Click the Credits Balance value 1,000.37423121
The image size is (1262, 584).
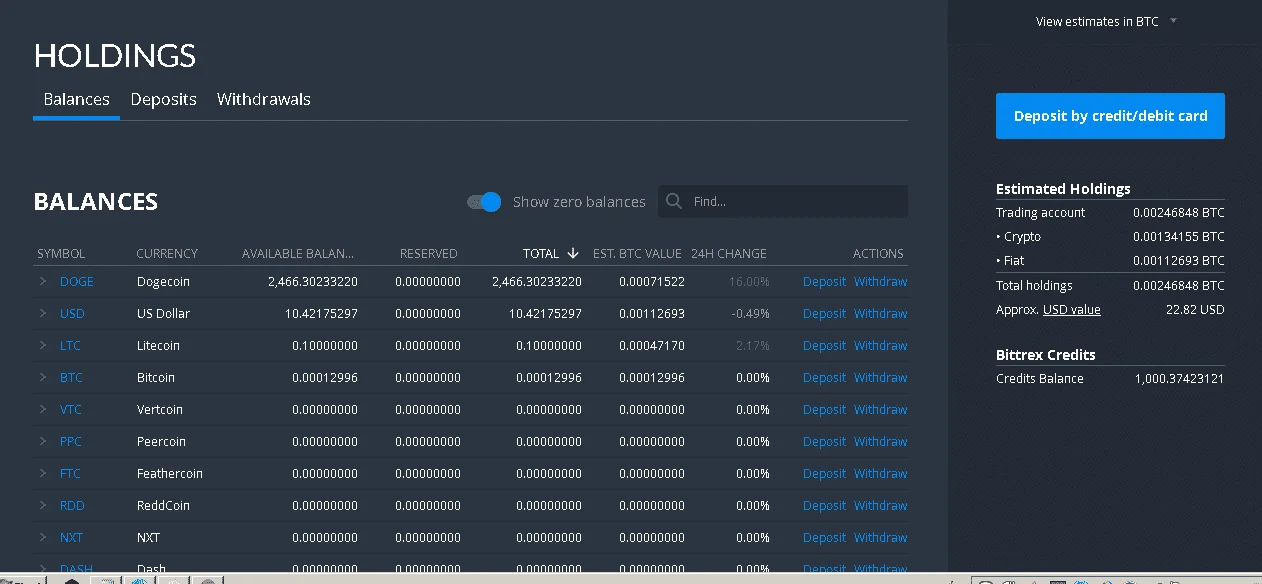[x=1179, y=379]
